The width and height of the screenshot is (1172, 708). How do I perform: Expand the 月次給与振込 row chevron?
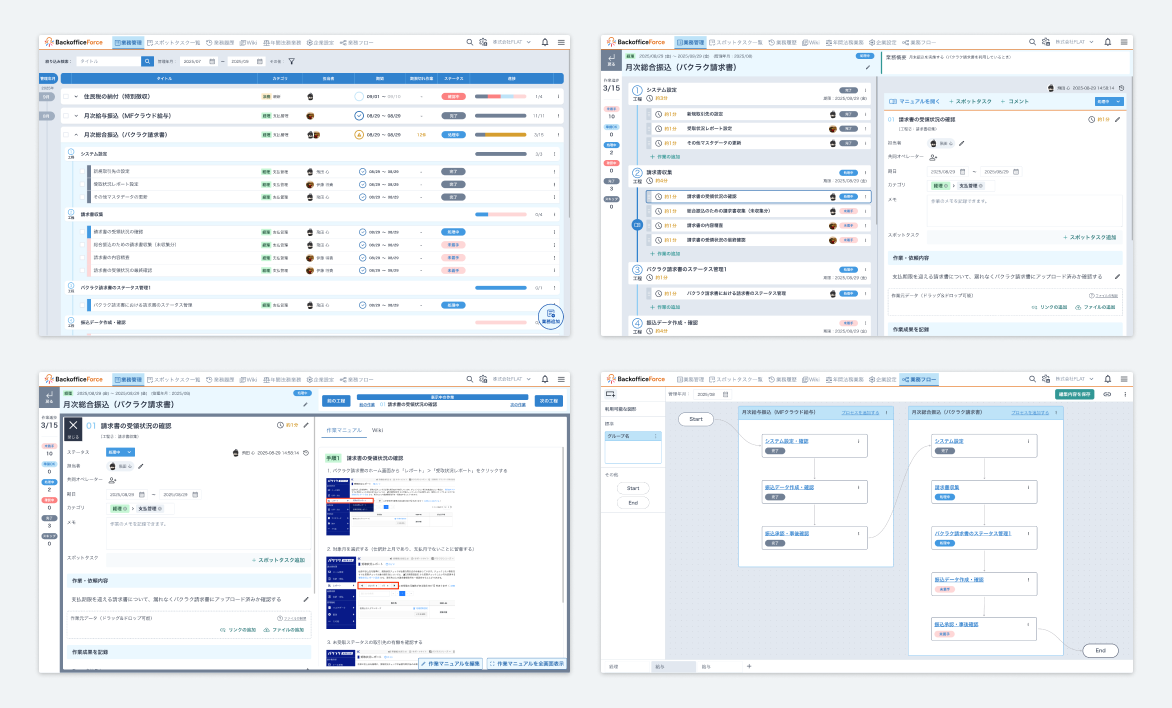coord(75,116)
